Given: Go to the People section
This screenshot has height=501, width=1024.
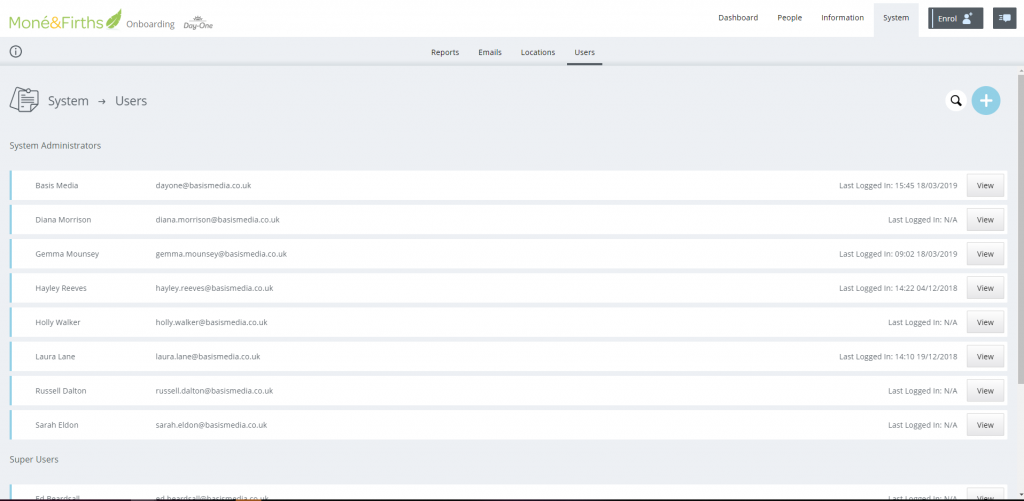Looking at the screenshot, I should [x=790, y=18].
